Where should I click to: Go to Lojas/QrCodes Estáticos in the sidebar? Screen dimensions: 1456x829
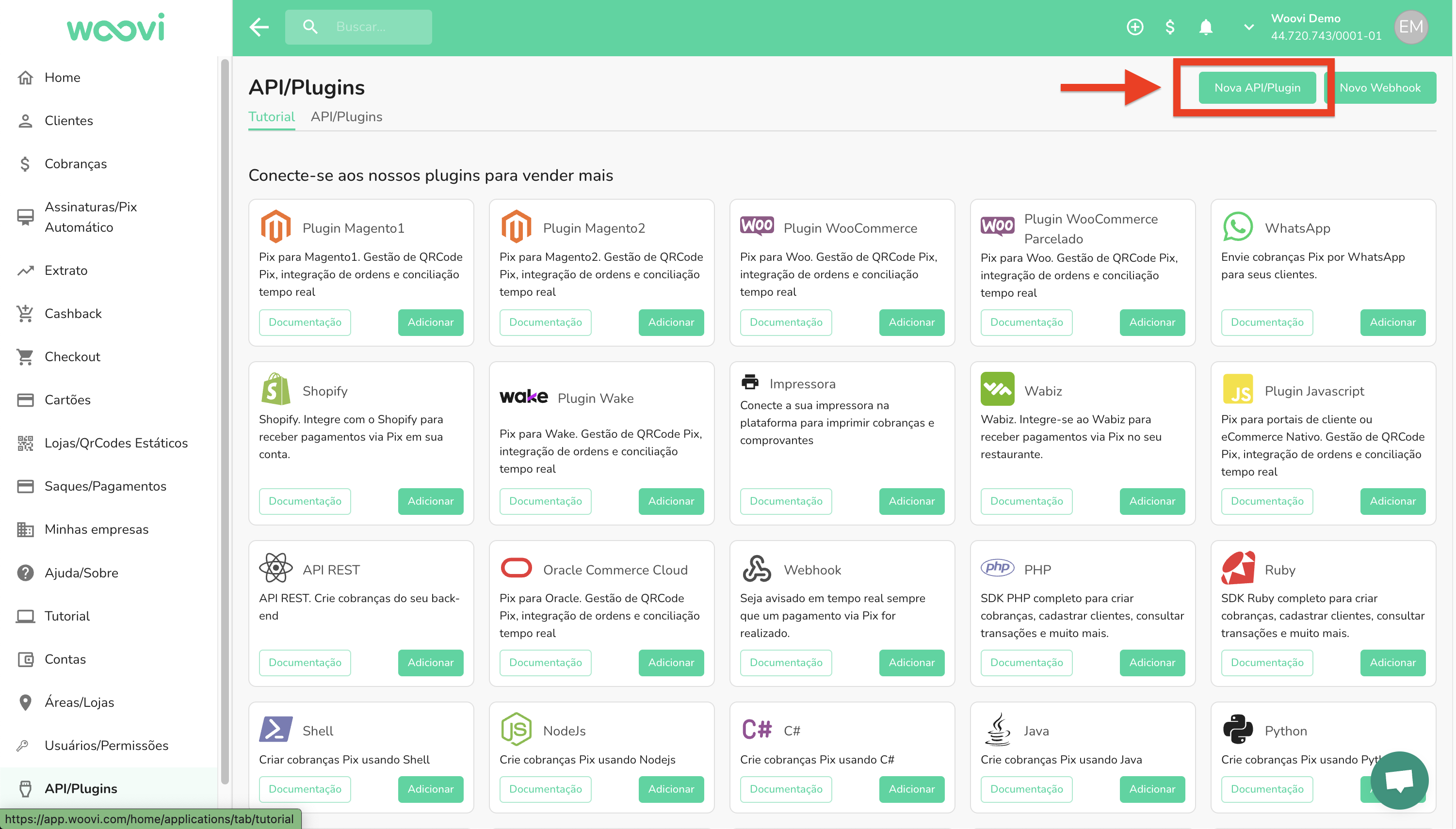click(x=115, y=443)
